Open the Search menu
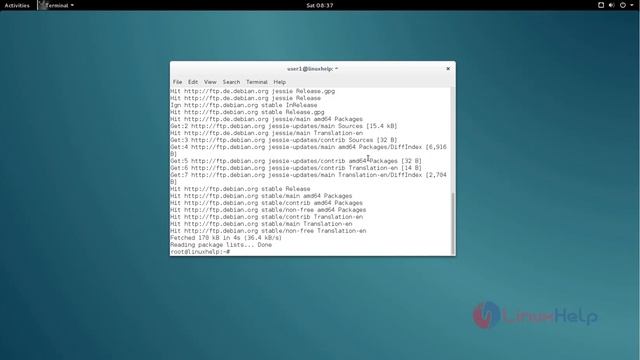640x360 pixels. click(x=231, y=82)
